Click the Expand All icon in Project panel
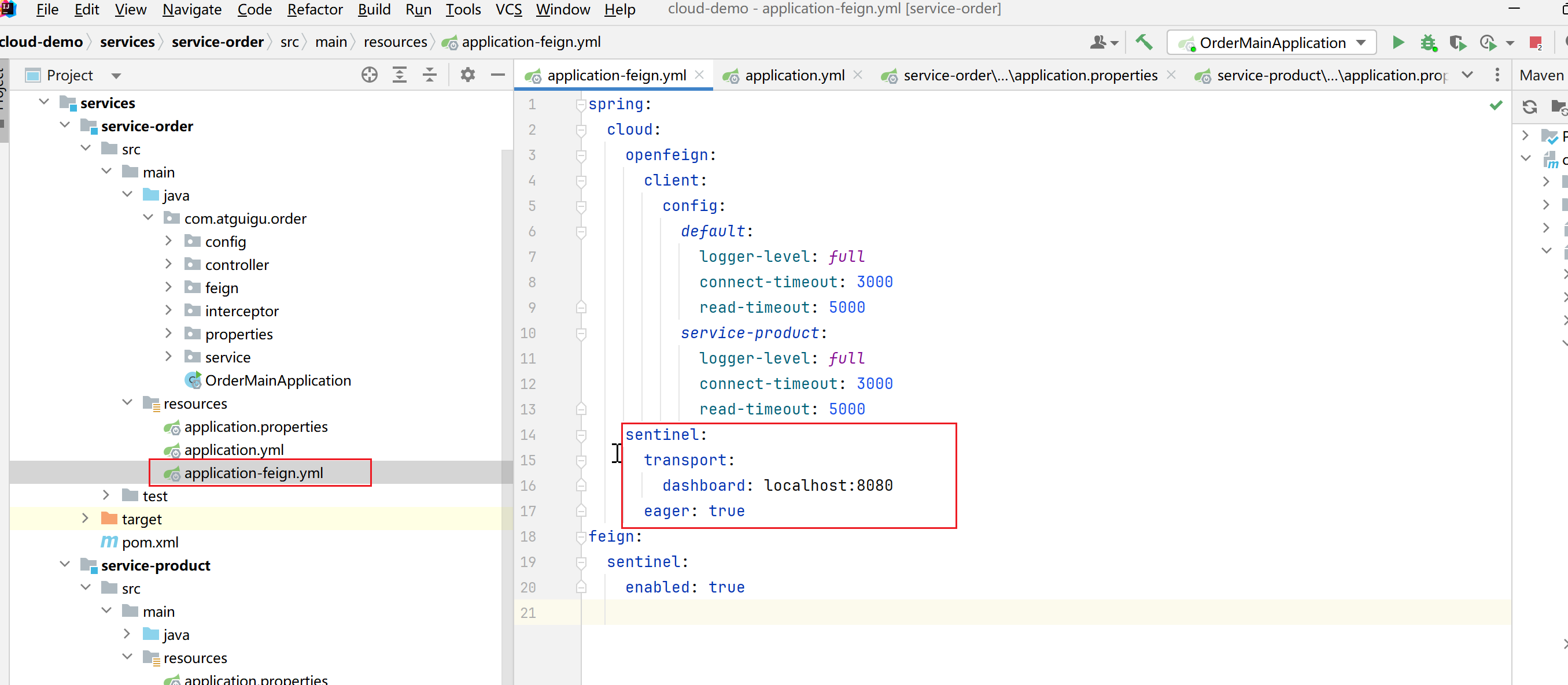The width and height of the screenshot is (1568, 685). click(399, 75)
